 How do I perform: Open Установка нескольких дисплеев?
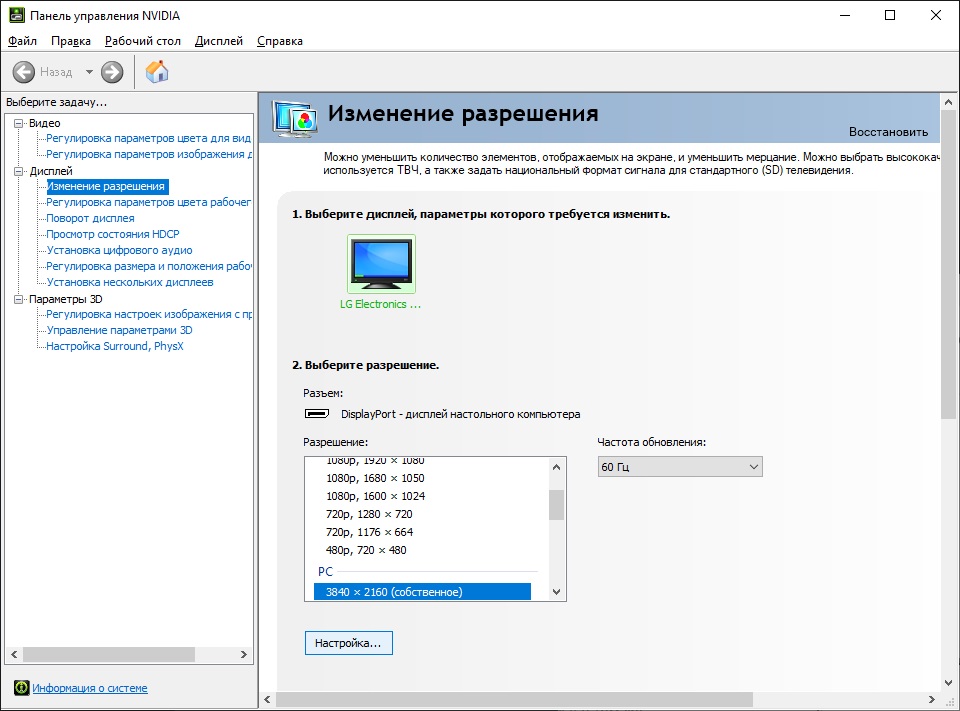130,282
